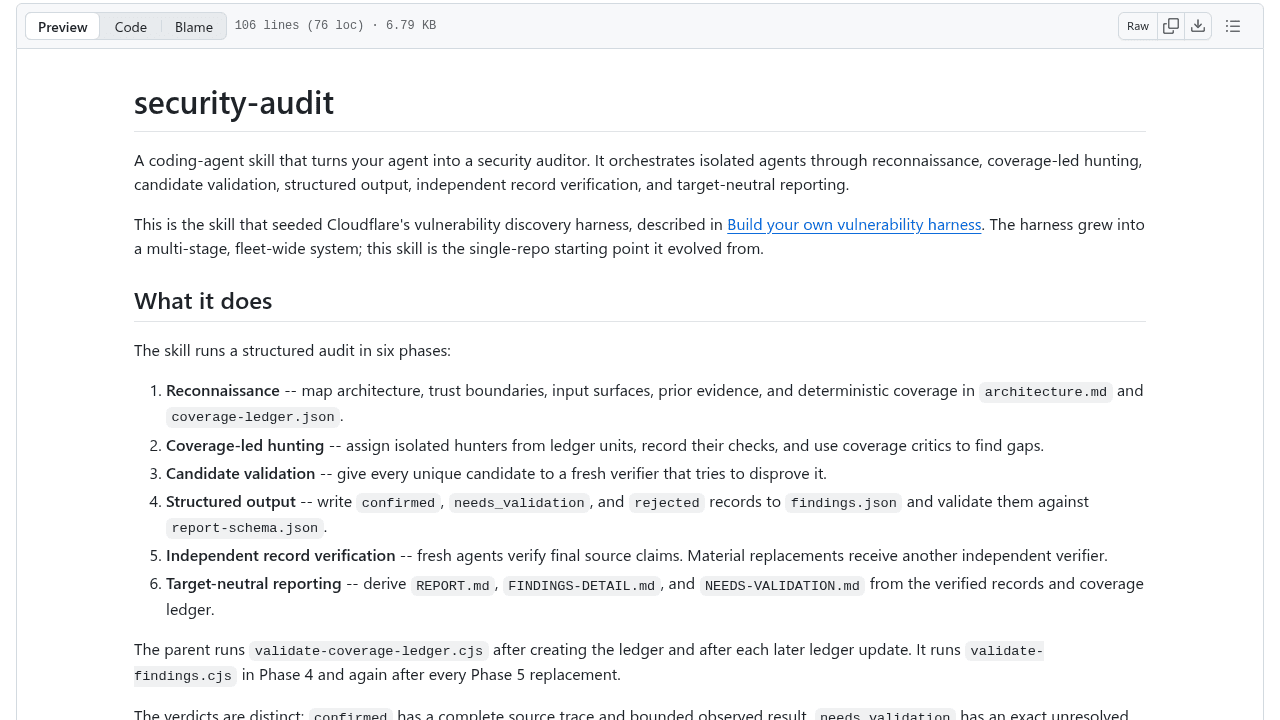Viewport: 1280px width, 720px height.
Task: Select the 'validate-coverage-ledger.cjs' code label
Action: click(369, 651)
